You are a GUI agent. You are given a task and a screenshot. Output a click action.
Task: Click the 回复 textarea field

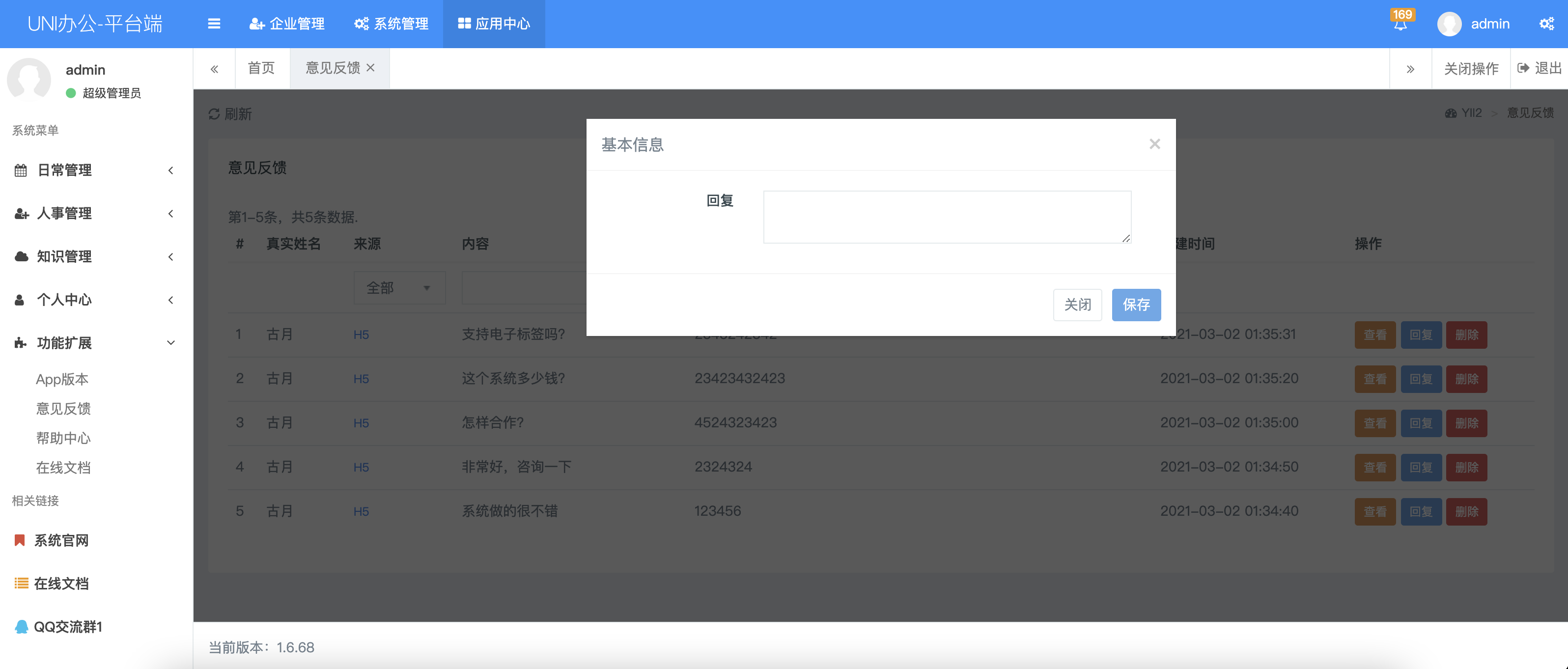click(947, 217)
